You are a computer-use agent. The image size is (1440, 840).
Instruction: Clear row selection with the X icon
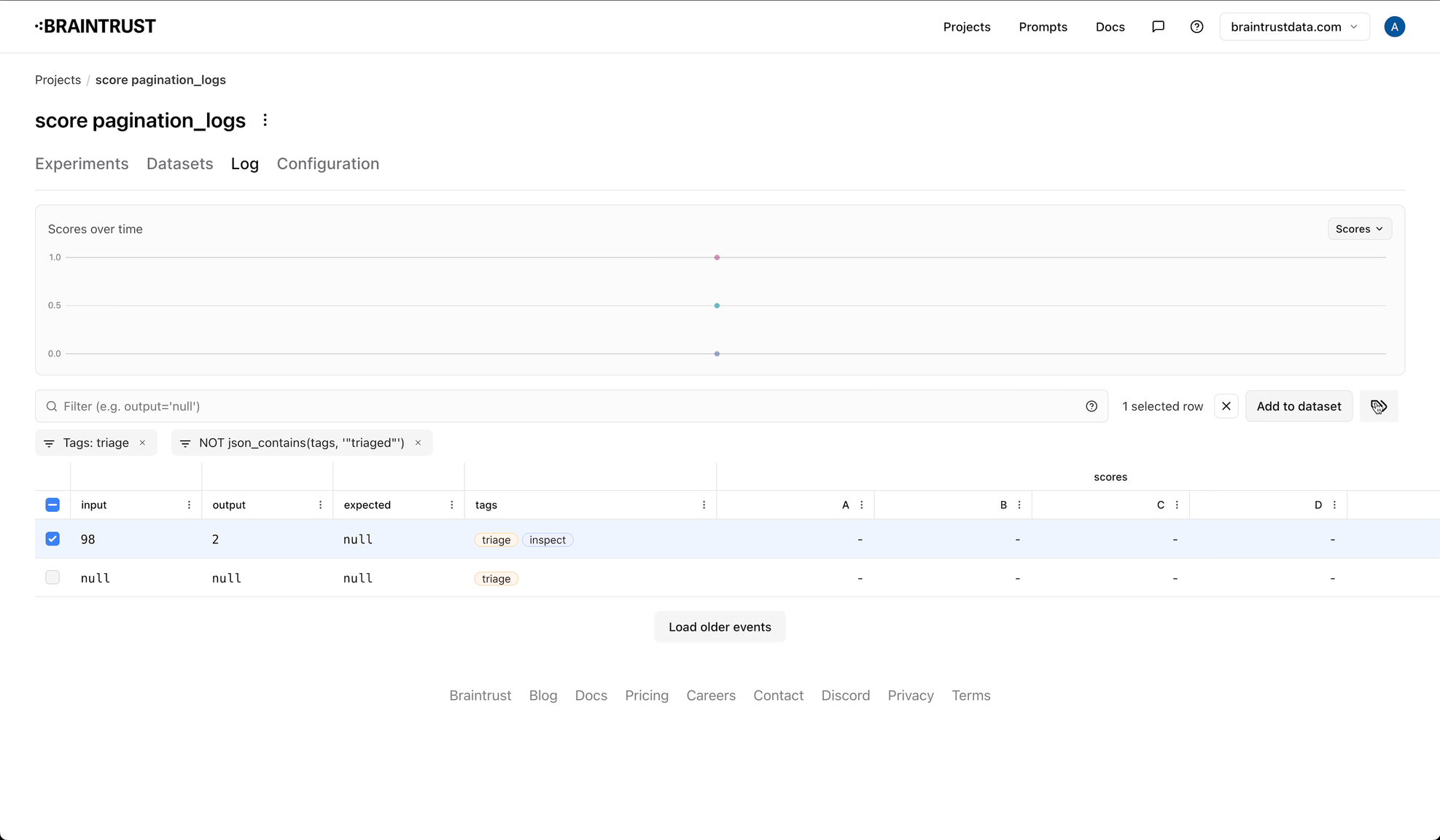click(x=1226, y=406)
